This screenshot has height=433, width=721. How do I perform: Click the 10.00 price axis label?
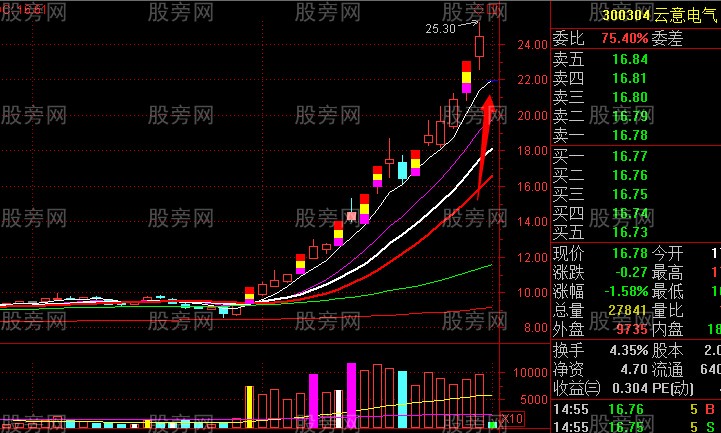pos(532,293)
